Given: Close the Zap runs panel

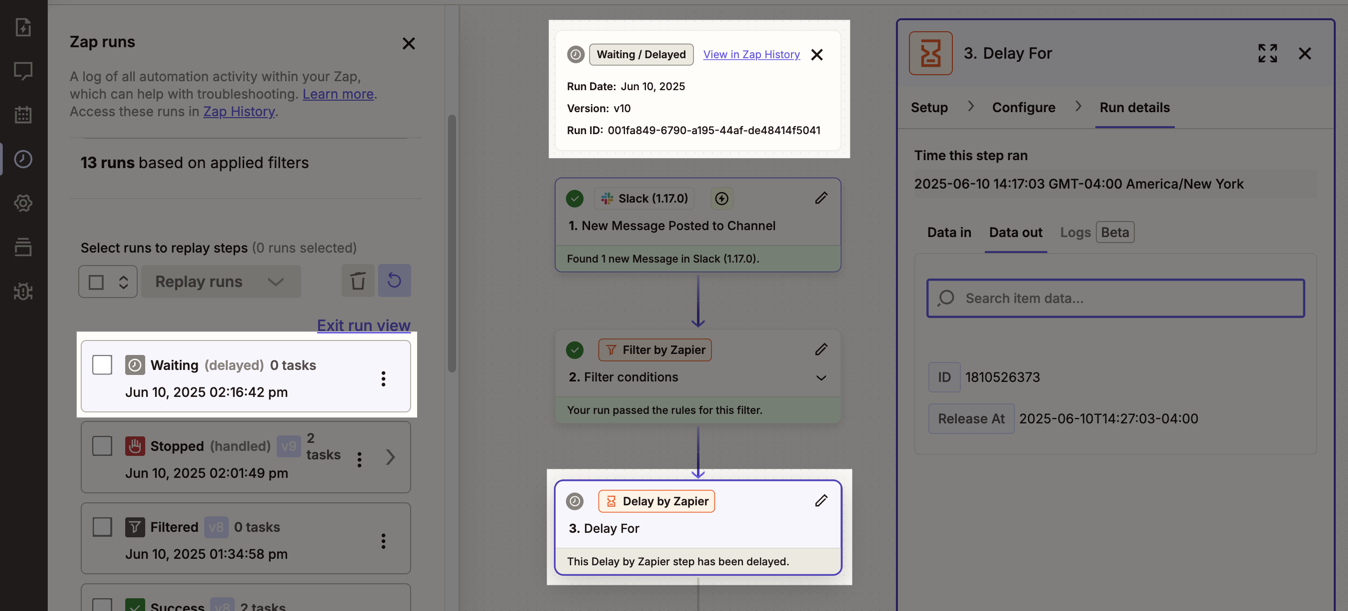Looking at the screenshot, I should [x=408, y=43].
